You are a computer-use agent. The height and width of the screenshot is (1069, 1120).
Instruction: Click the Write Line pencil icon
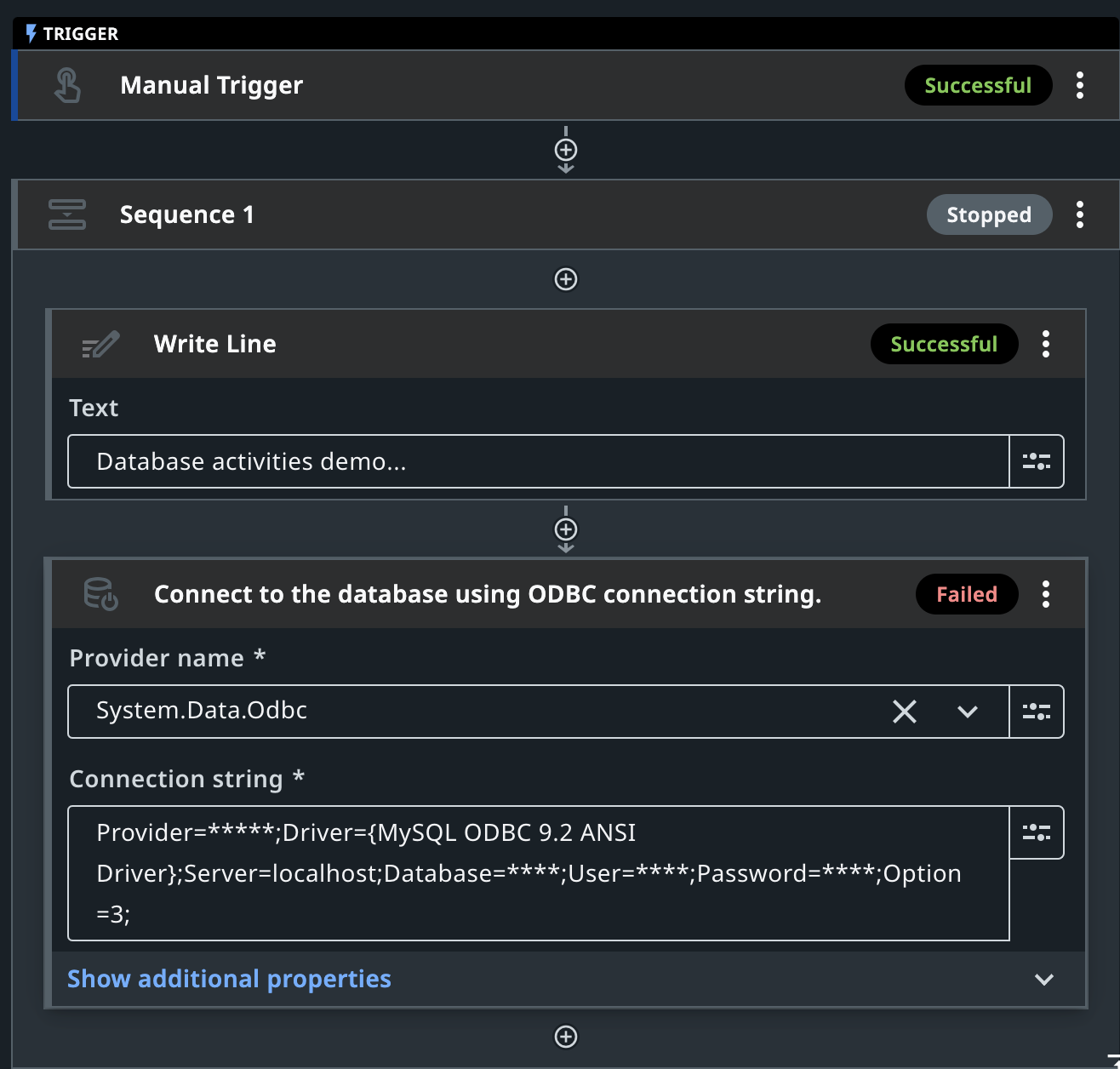click(x=100, y=345)
